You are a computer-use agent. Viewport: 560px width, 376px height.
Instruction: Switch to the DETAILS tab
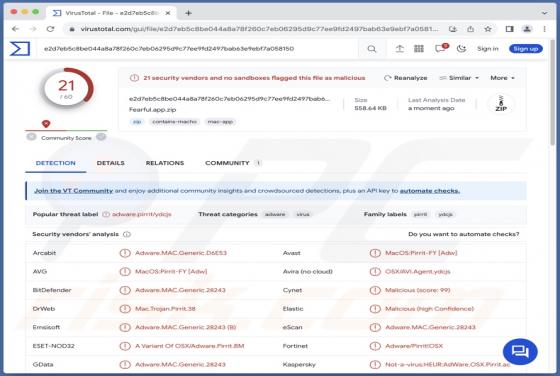pos(111,163)
